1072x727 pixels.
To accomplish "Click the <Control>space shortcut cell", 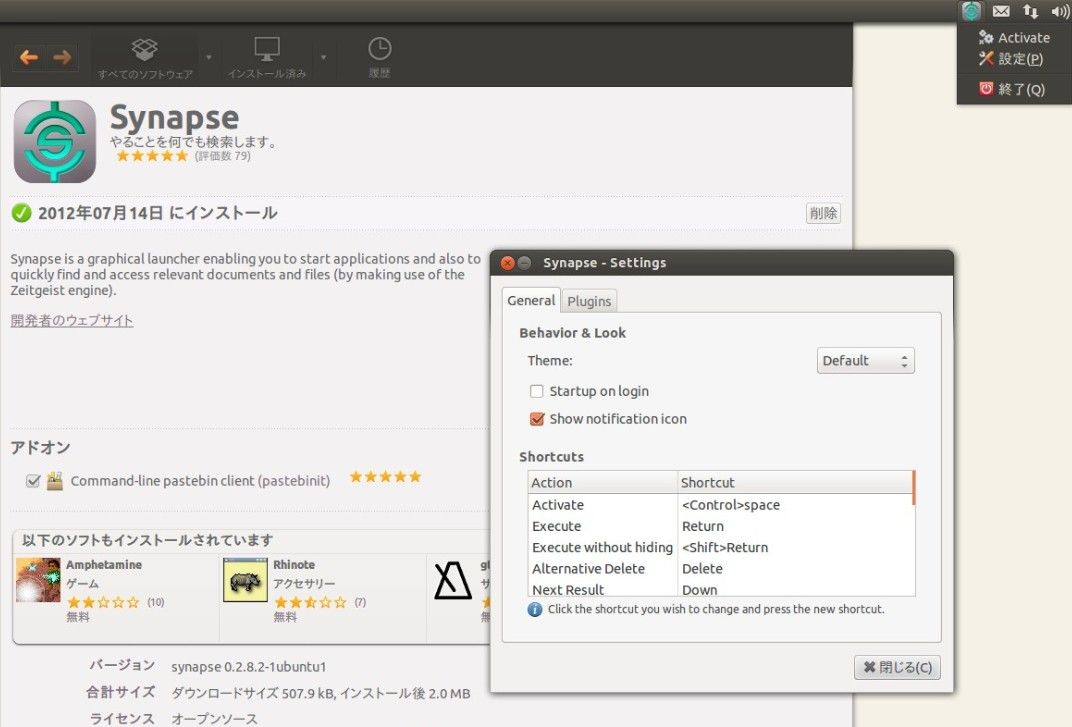I will pyautogui.click(x=731, y=505).
